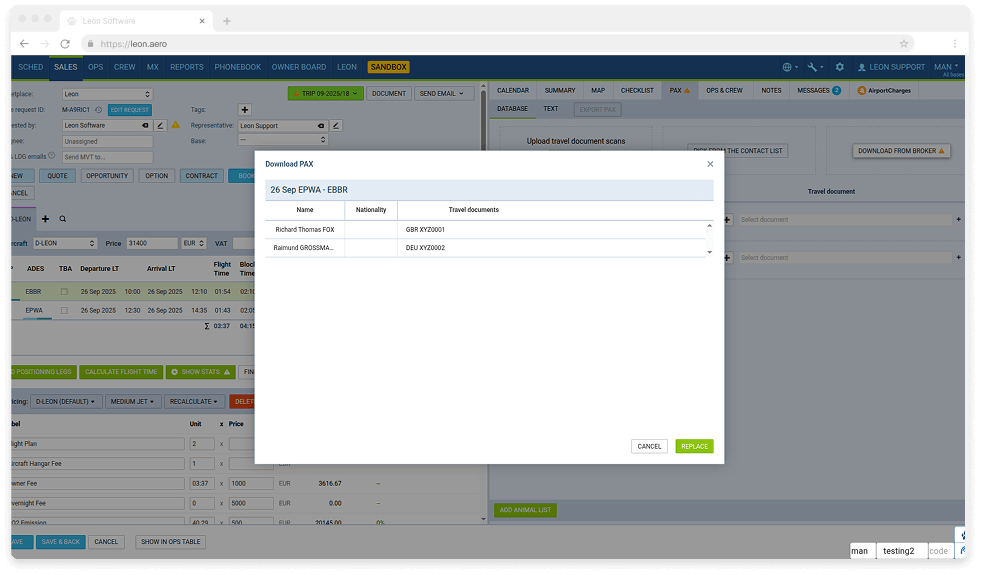
Task: Click the Tags plus icon
Action: [x=245, y=110]
